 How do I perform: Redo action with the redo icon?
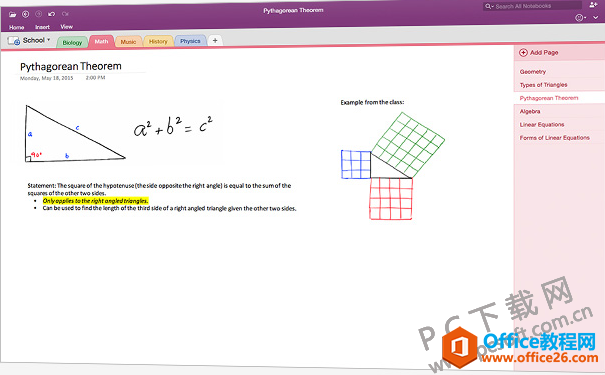65,14
